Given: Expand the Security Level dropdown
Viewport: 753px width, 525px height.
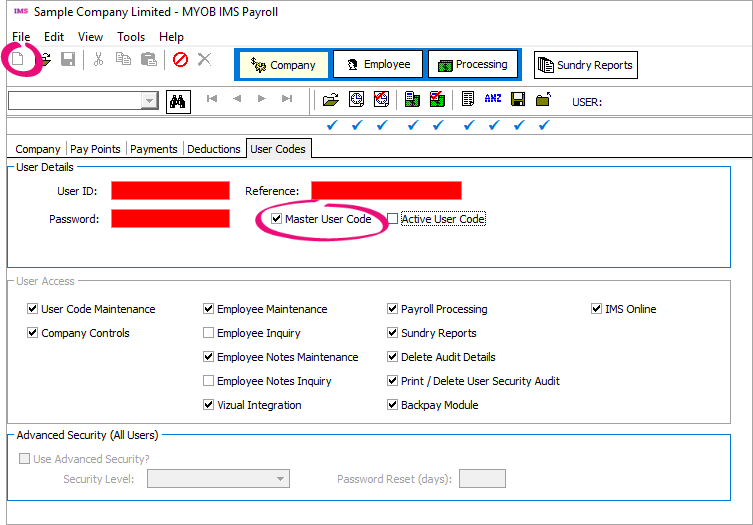Looking at the screenshot, I should (281, 479).
